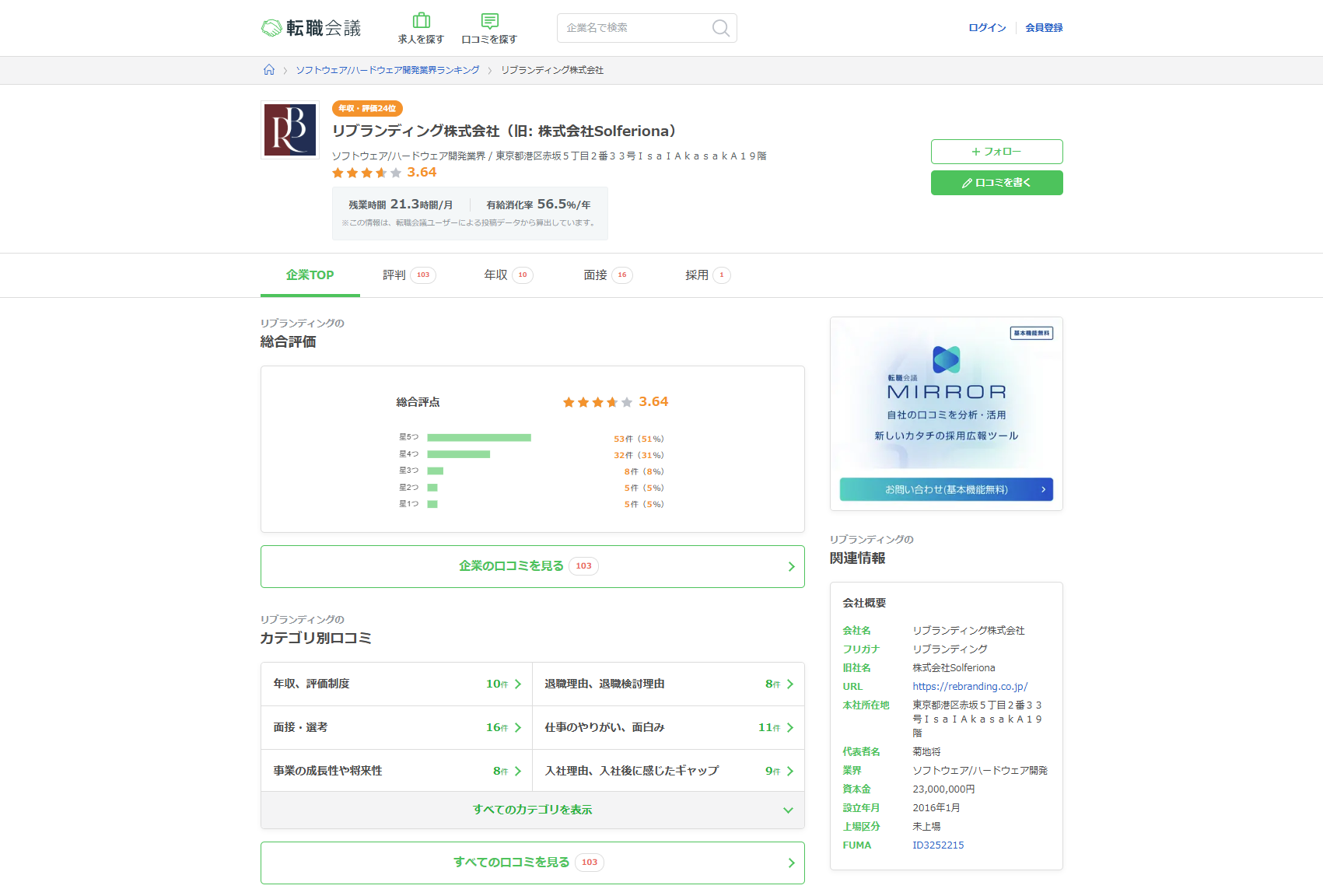Click the ログイン link
The width and height of the screenshot is (1323, 896).
click(987, 28)
